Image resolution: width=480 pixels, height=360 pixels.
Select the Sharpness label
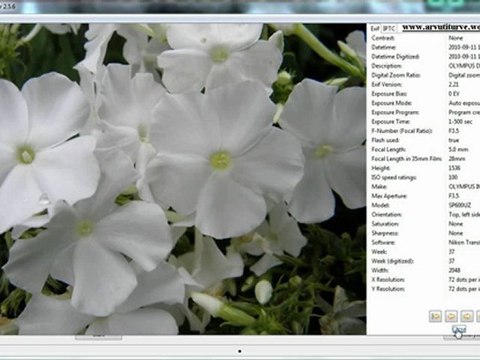(385, 233)
